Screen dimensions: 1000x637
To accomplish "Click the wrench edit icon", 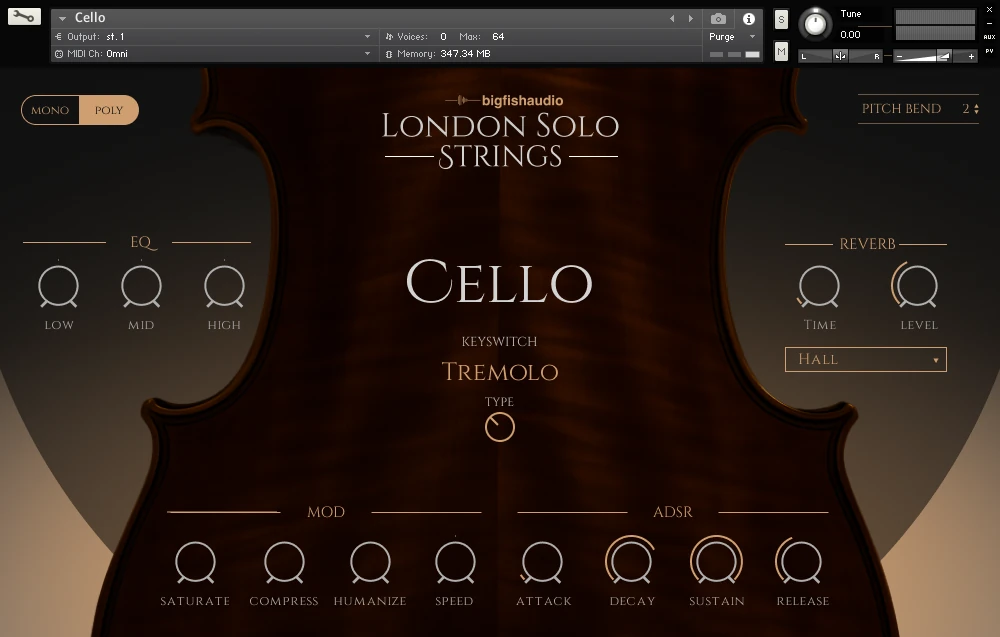I will [24, 17].
